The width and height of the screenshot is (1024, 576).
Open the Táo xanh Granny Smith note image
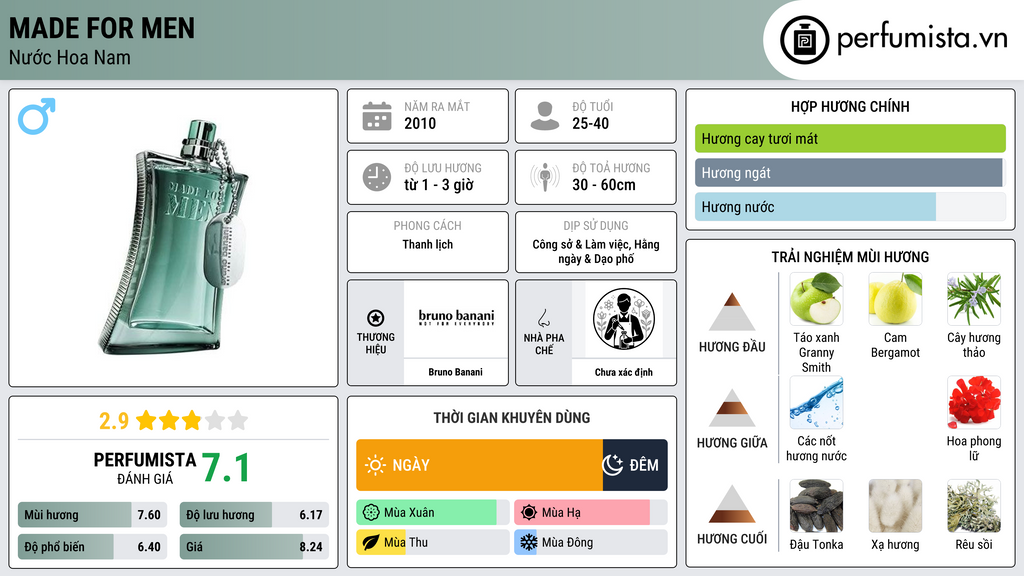click(x=816, y=299)
